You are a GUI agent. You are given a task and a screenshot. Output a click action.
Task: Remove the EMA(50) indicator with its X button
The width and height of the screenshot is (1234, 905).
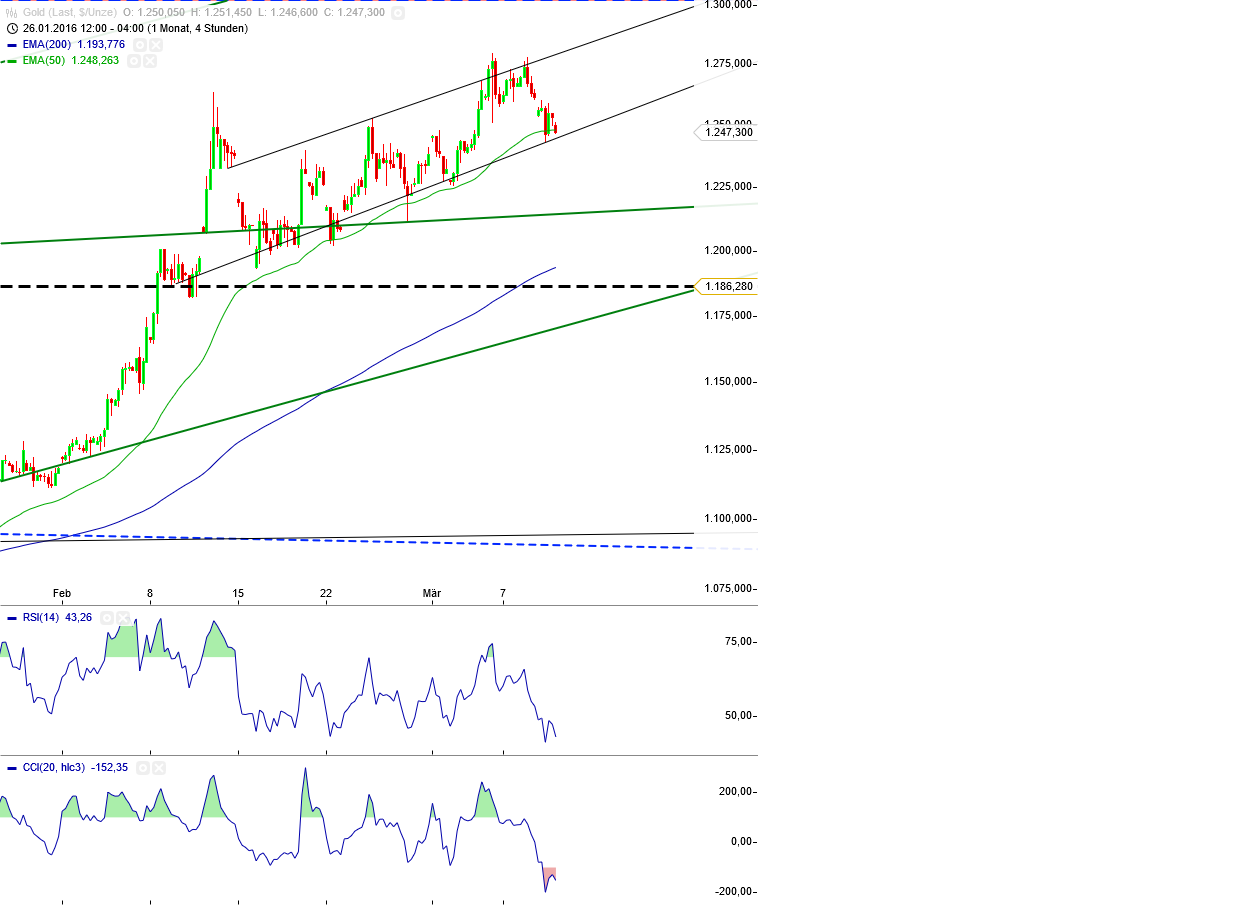coord(149,61)
